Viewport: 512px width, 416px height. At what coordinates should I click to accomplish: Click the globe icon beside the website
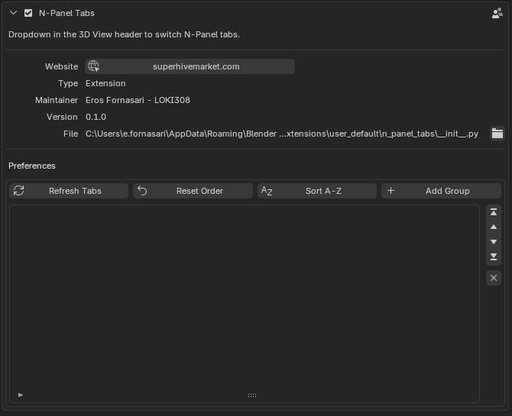[93, 66]
